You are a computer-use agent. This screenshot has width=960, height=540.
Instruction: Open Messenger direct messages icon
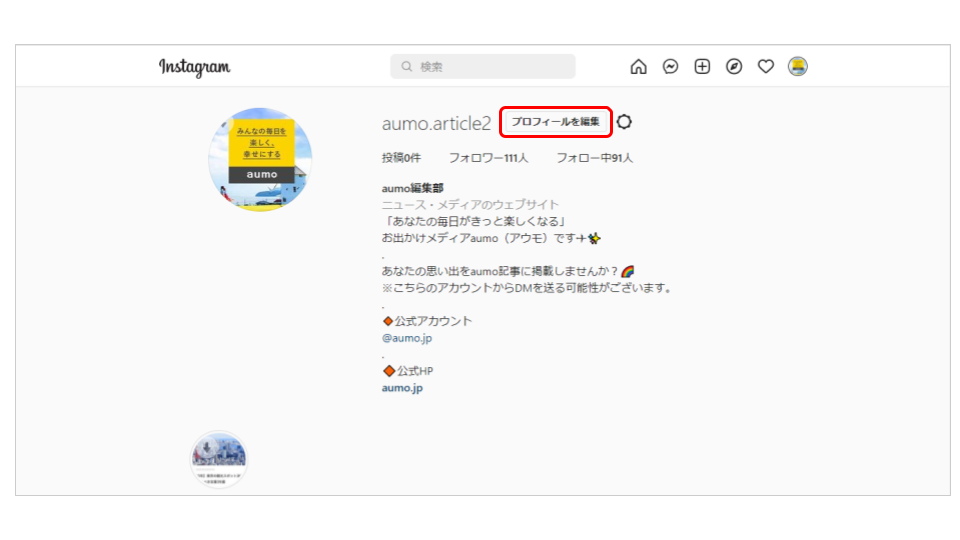point(670,66)
